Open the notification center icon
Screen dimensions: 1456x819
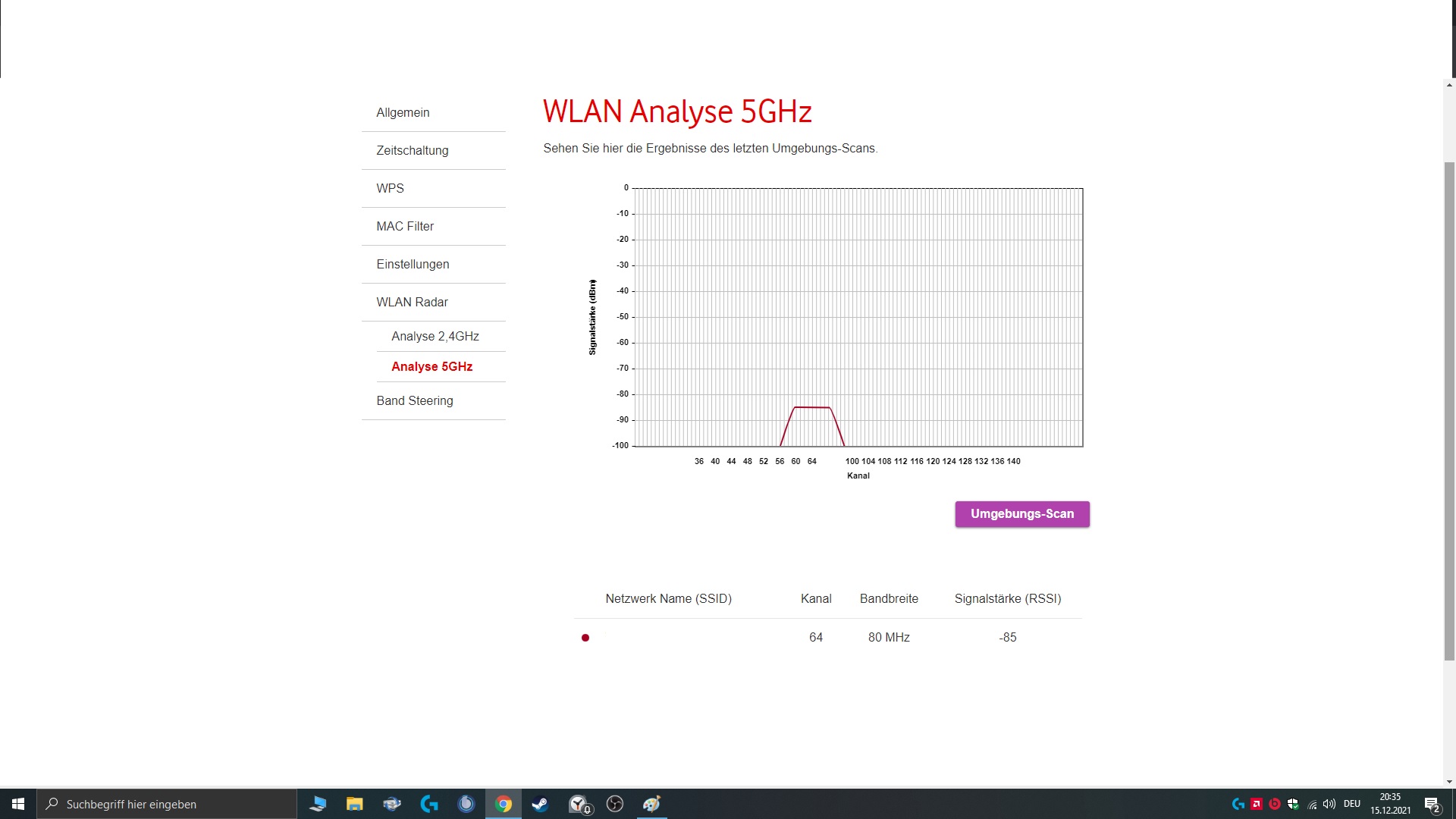coord(1432,805)
